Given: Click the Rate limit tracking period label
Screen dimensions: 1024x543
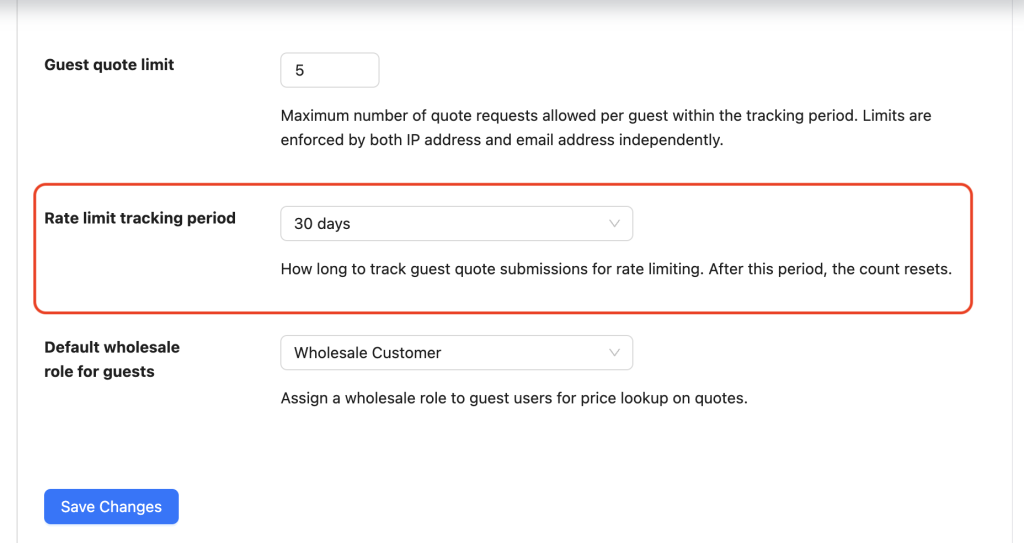Looking at the screenshot, I should click(x=140, y=218).
